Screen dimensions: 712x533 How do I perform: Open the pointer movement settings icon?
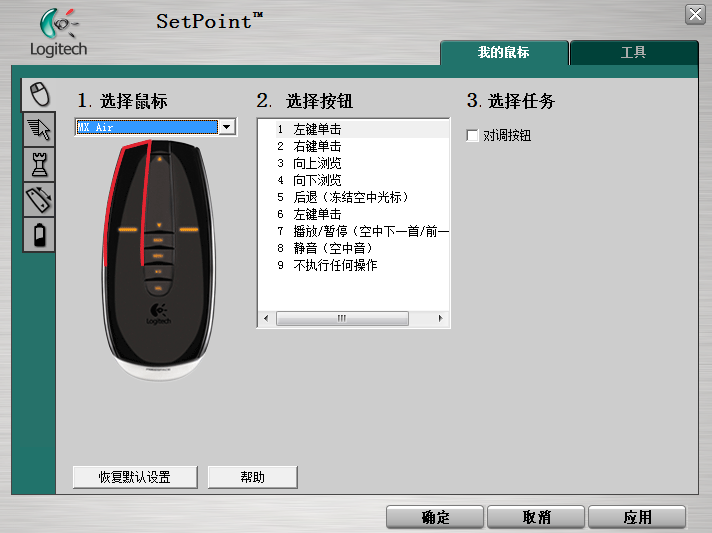(40, 129)
